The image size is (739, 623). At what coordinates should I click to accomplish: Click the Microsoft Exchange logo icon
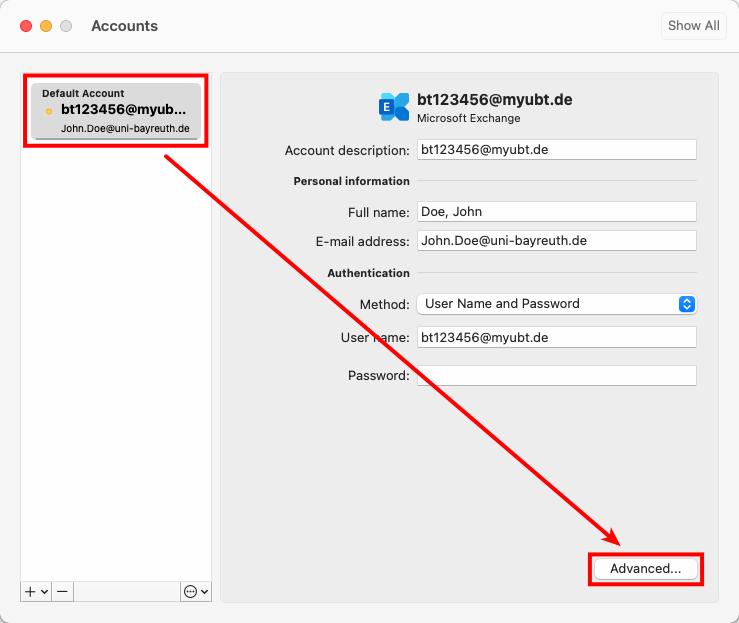click(394, 107)
